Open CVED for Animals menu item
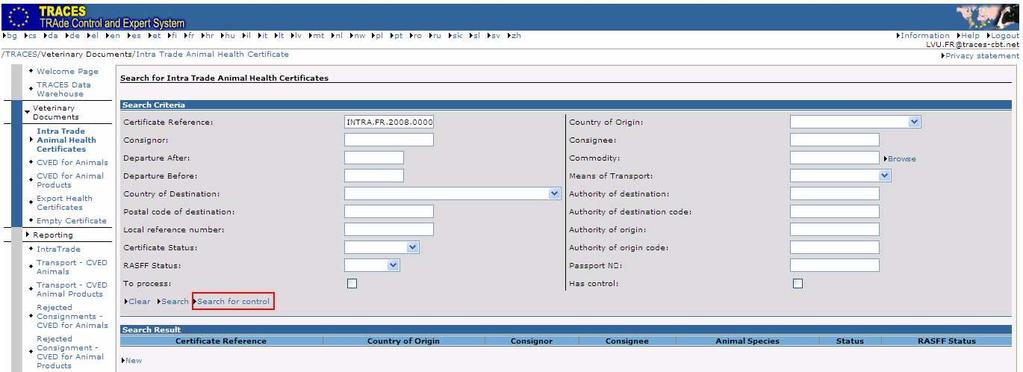 click(x=72, y=162)
